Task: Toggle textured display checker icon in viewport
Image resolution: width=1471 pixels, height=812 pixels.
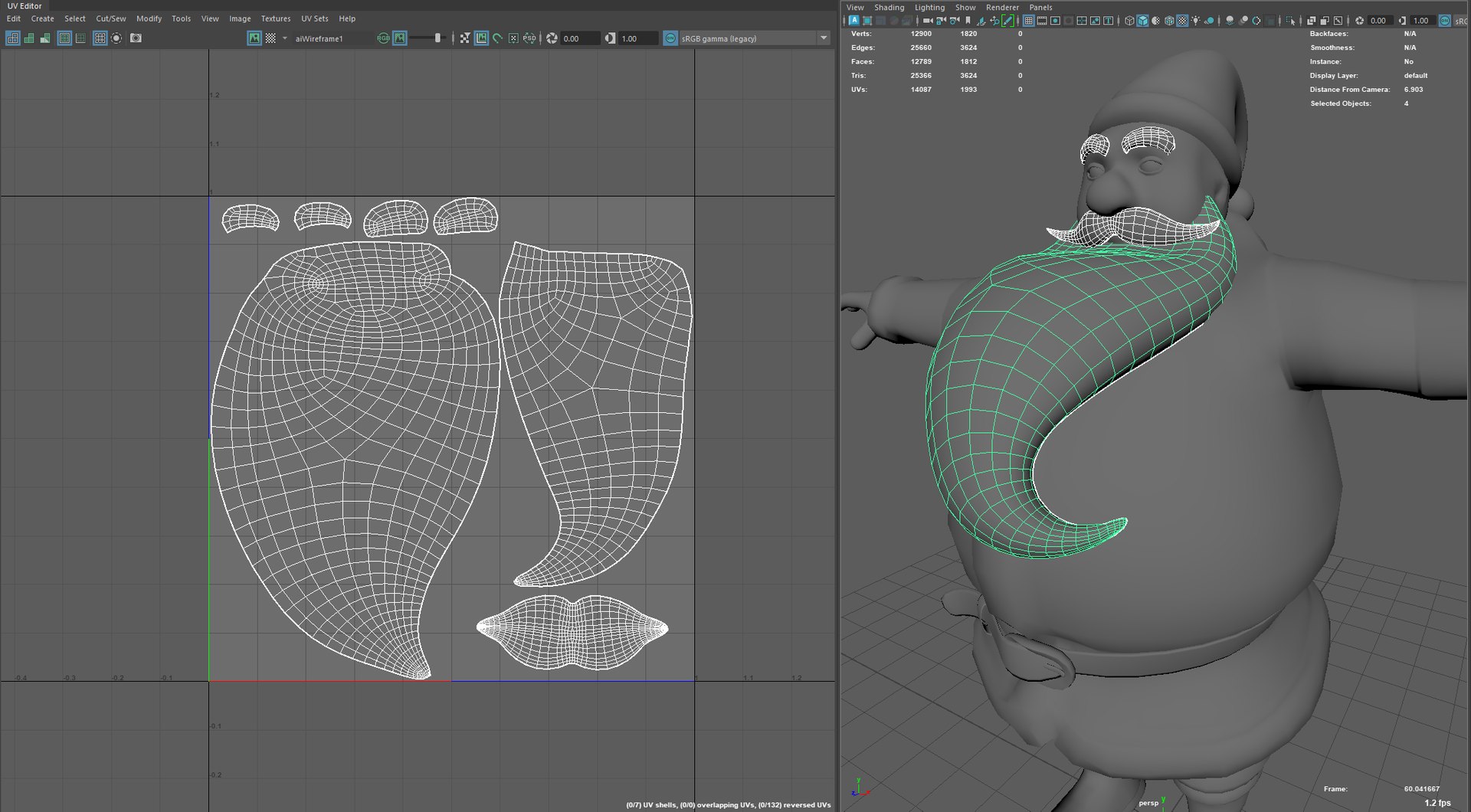Action: point(1183,21)
